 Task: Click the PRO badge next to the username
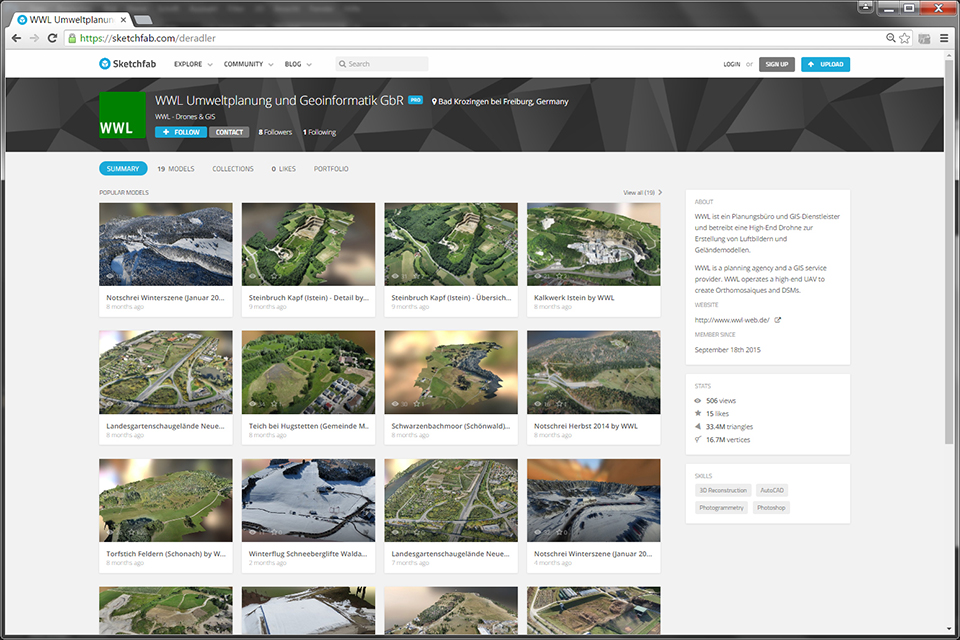pyautogui.click(x=416, y=101)
